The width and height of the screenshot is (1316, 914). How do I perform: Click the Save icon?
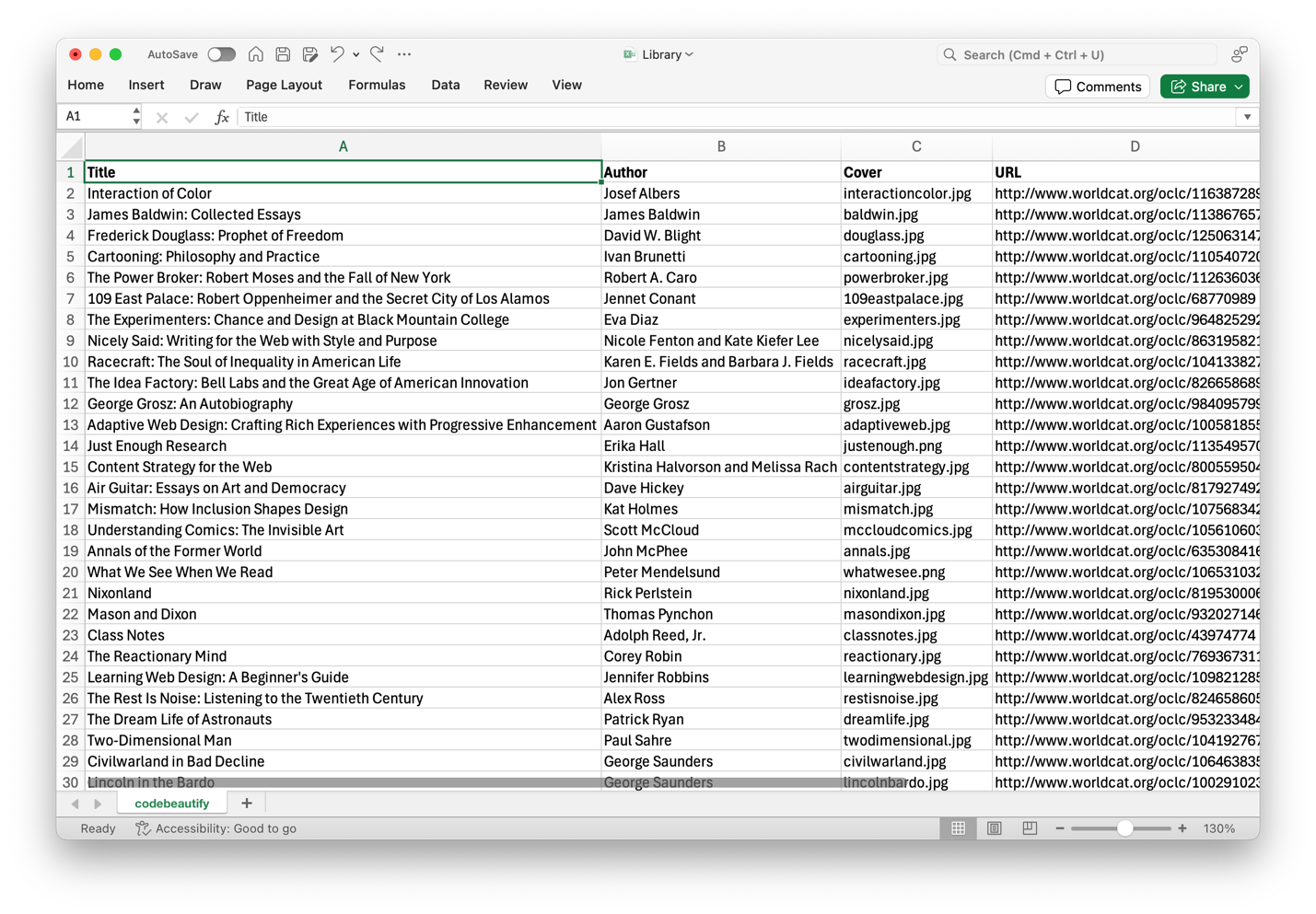click(283, 54)
